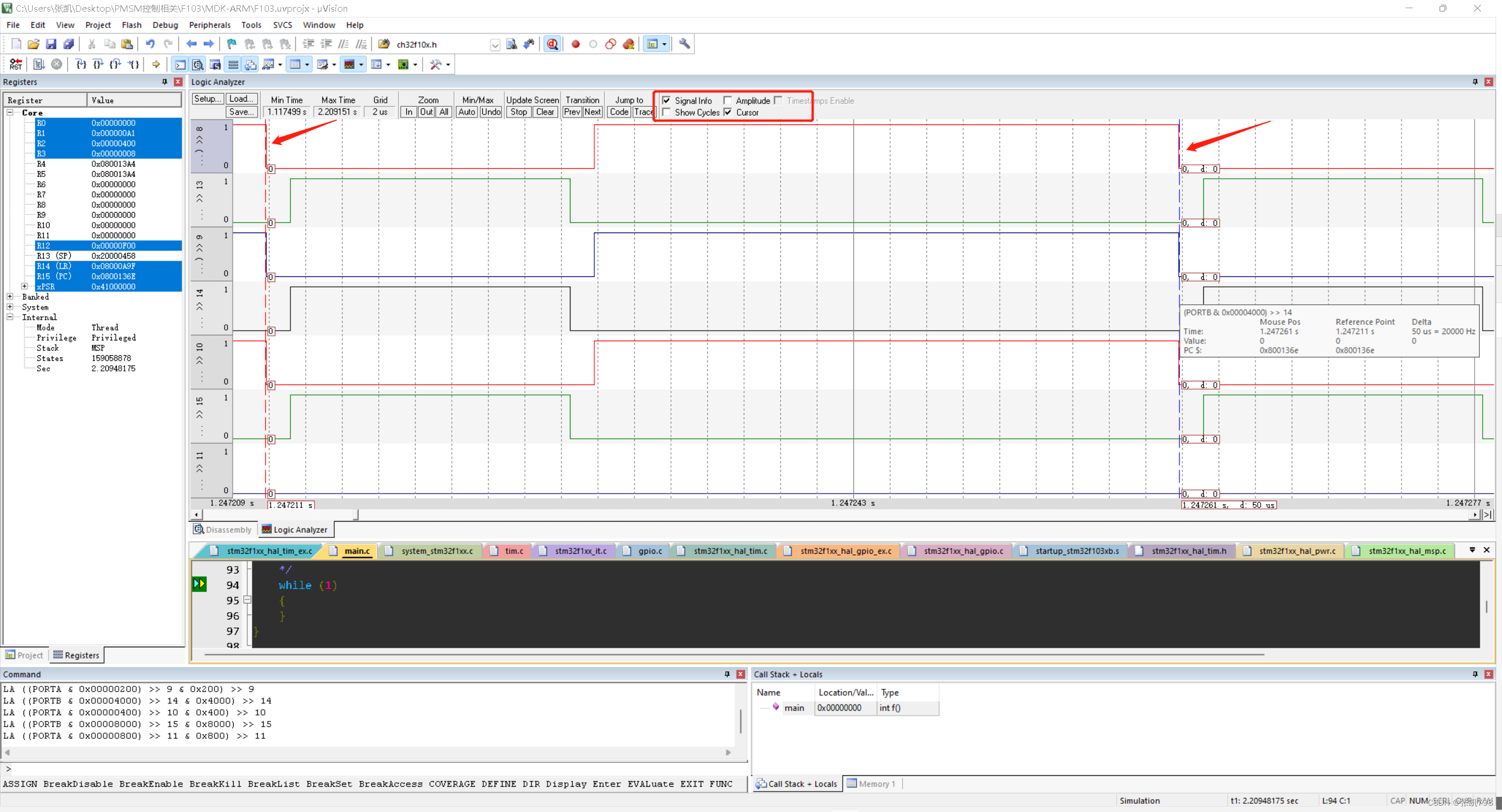
Task: Open the Disassembly Window icon
Action: [198, 64]
